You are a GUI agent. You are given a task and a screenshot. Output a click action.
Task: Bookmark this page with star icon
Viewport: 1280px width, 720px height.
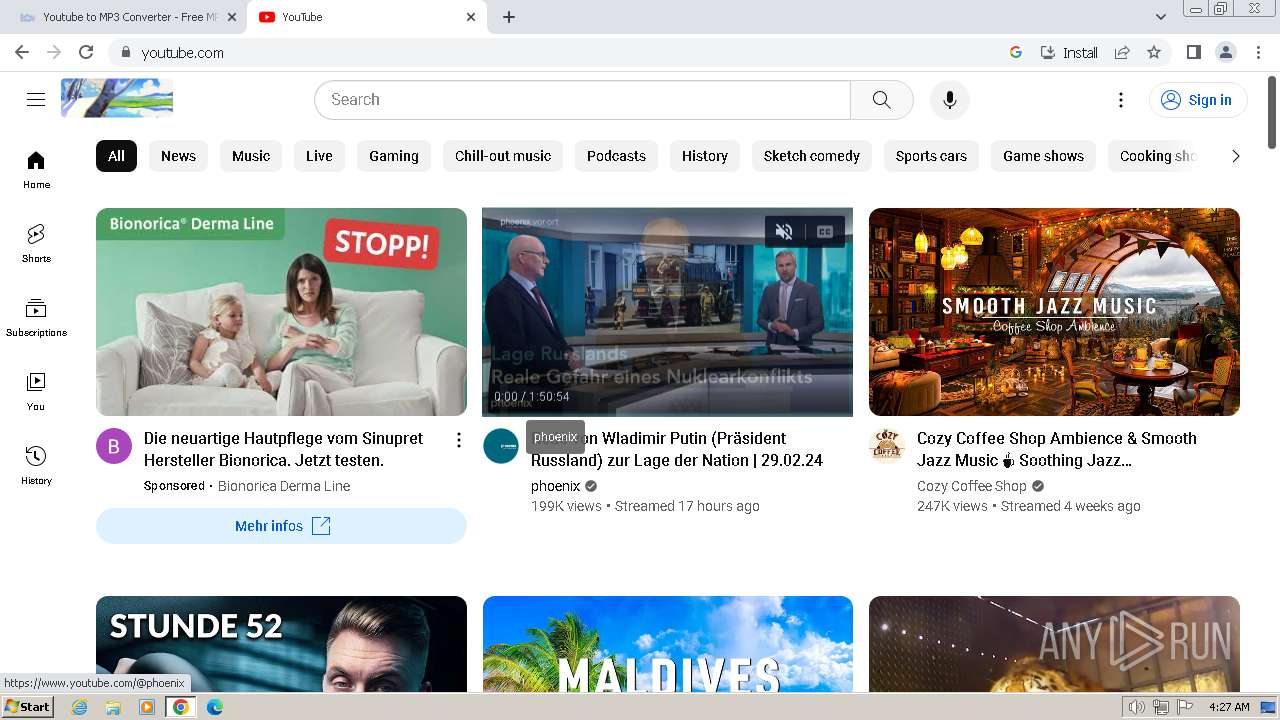(1154, 52)
